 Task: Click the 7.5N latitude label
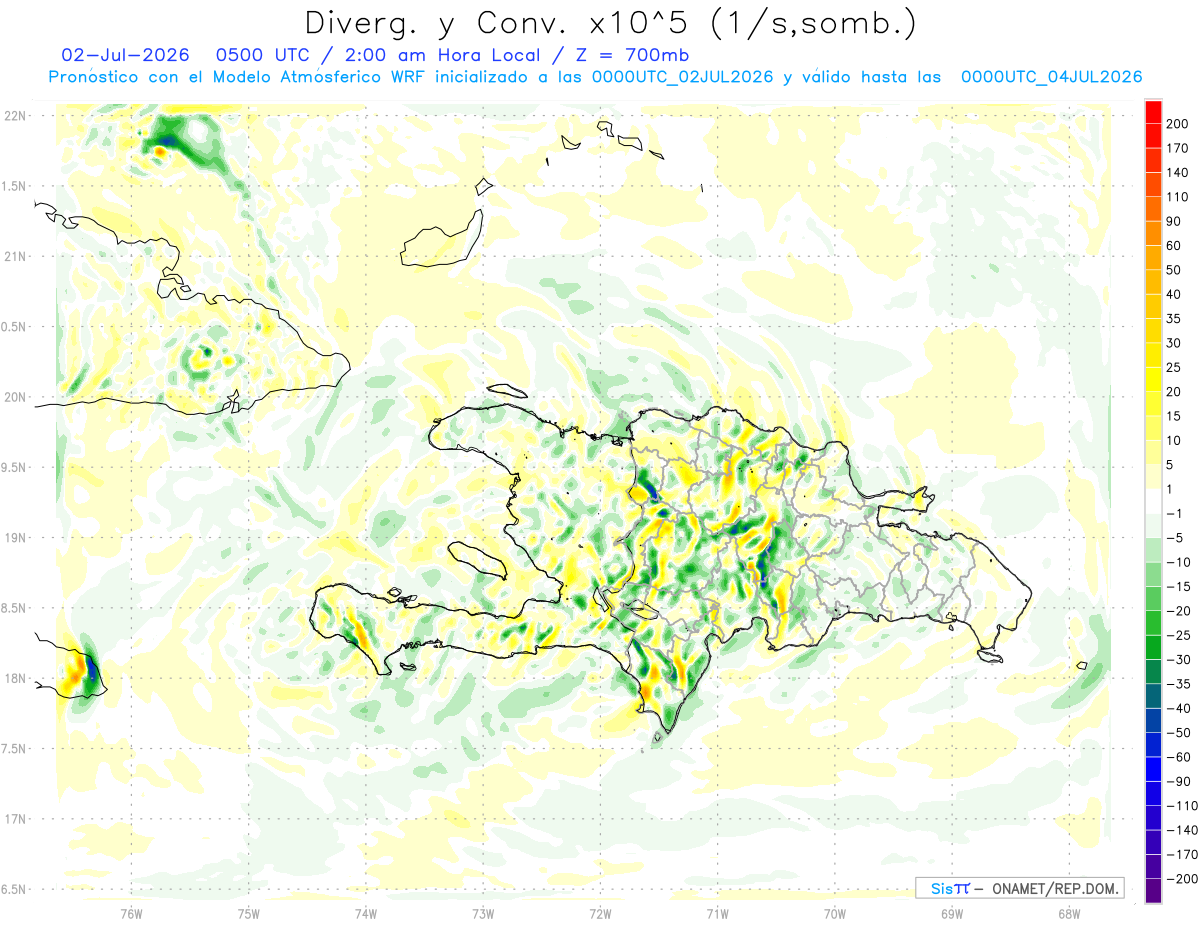pyautogui.click(x=14, y=749)
